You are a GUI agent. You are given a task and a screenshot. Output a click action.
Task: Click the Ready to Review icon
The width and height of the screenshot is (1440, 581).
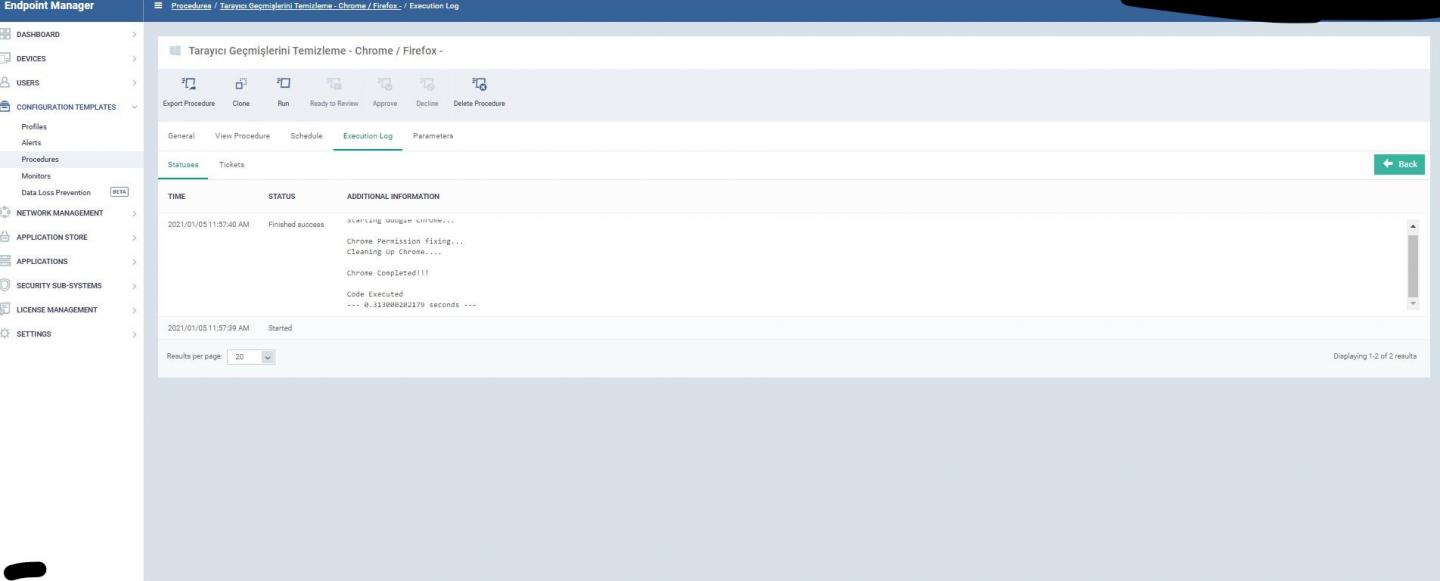click(334, 84)
